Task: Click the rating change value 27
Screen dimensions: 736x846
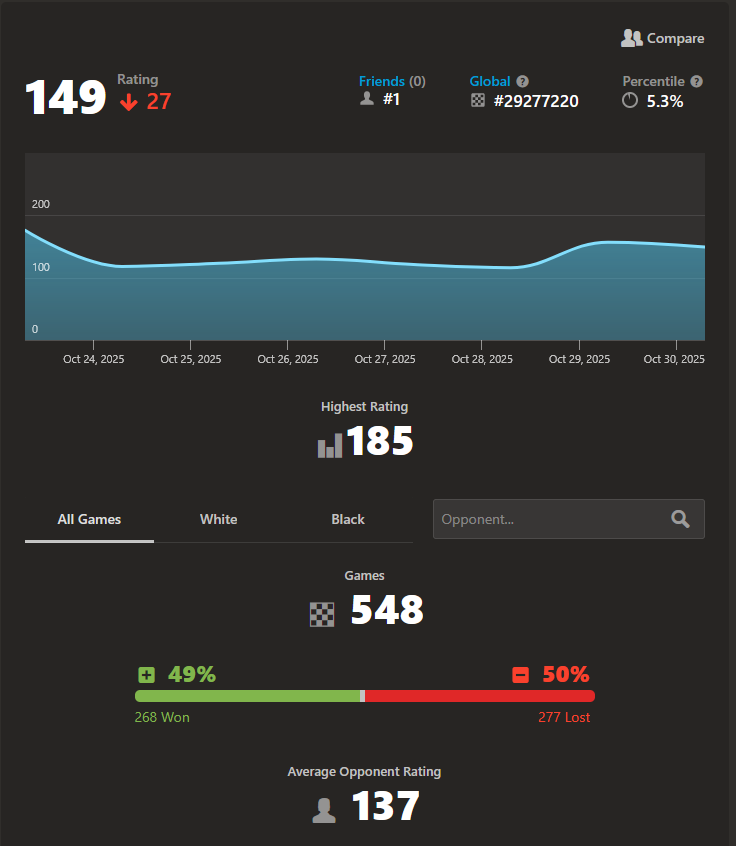Action: coord(159,101)
